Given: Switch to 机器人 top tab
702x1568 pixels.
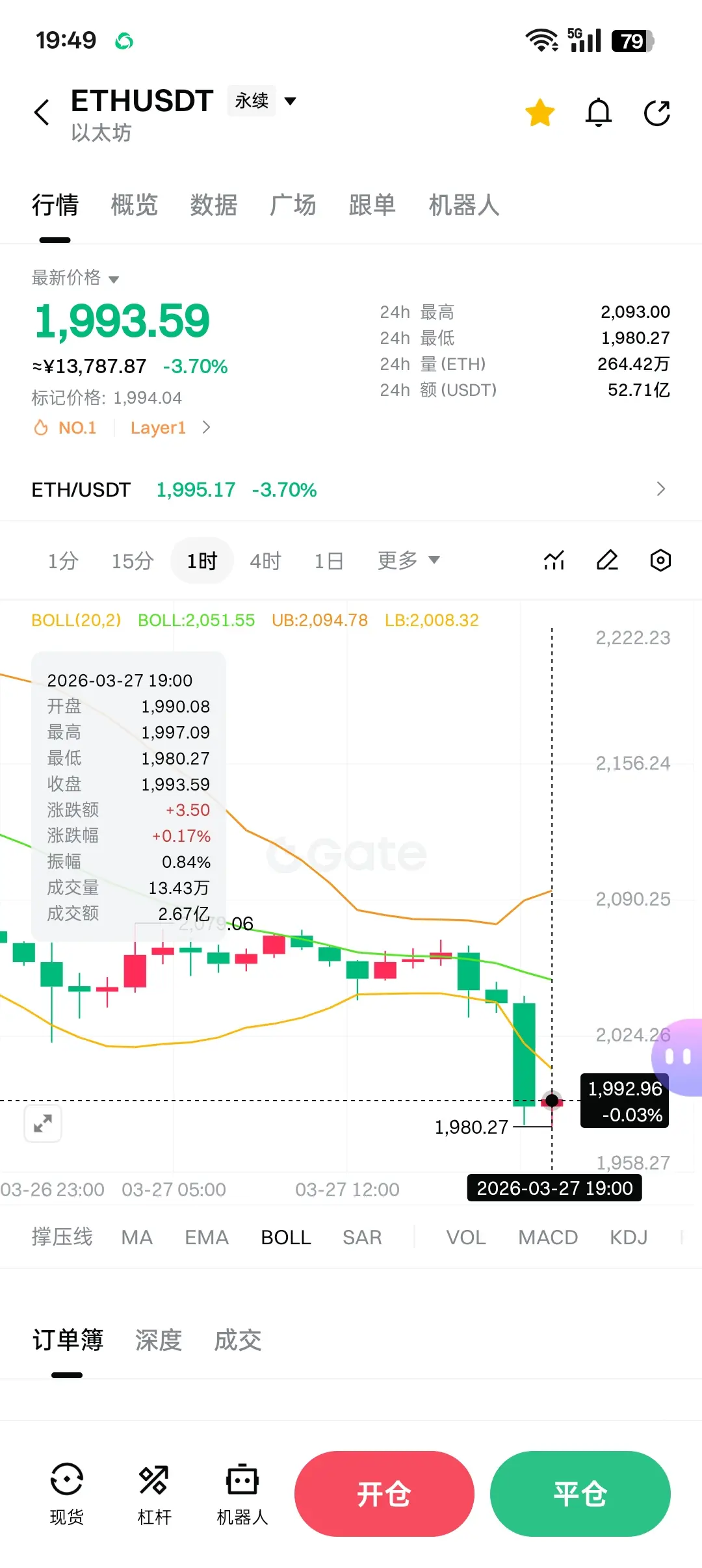Looking at the screenshot, I should point(464,205).
